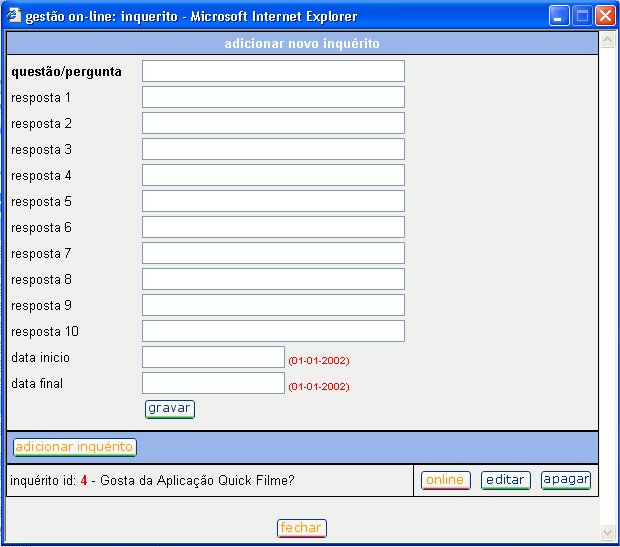Click the adicionar inquérito button
The image size is (620, 547).
coord(75,448)
